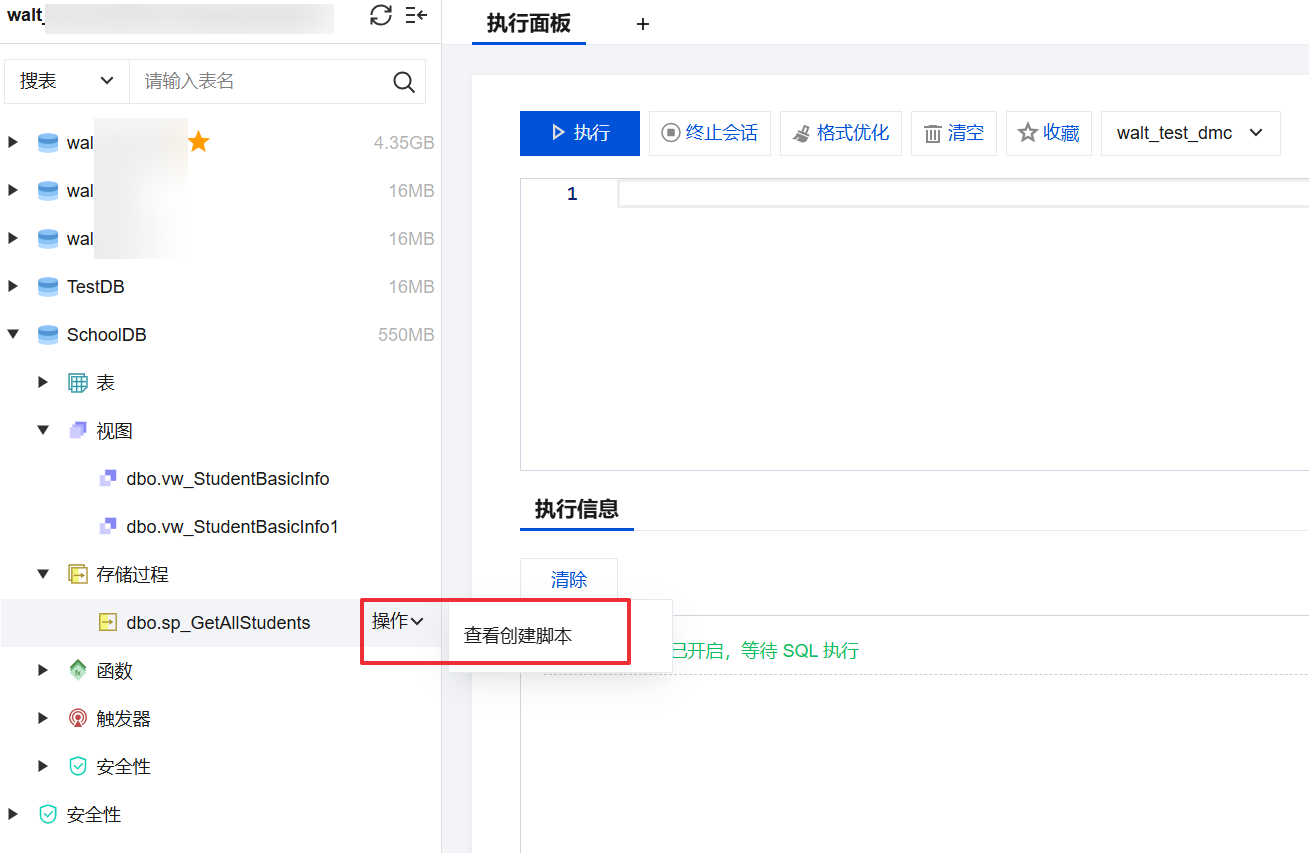
Task: Open the 操作 dropdown for sp_GetAllStudents
Action: pos(397,622)
